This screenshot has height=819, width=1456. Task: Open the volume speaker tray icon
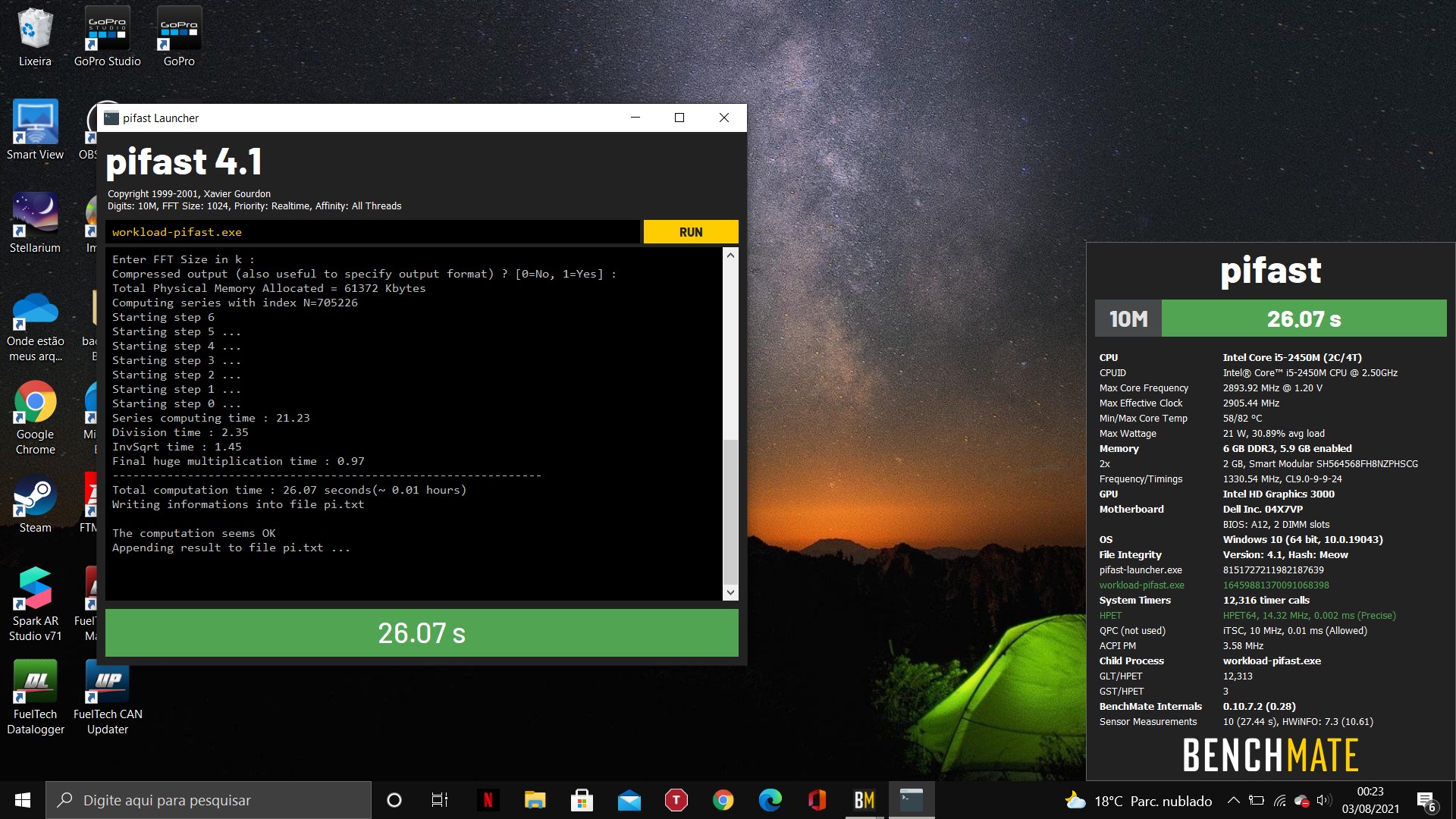click(1324, 800)
